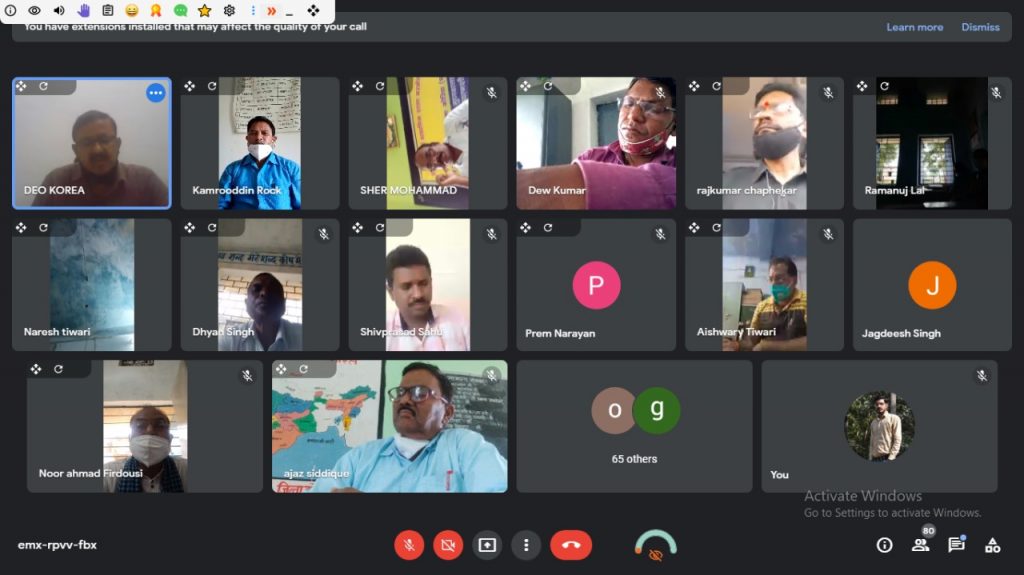This screenshot has width=1024, height=575.
Task: Unmute the microphone in the call controls
Action: coord(408,545)
